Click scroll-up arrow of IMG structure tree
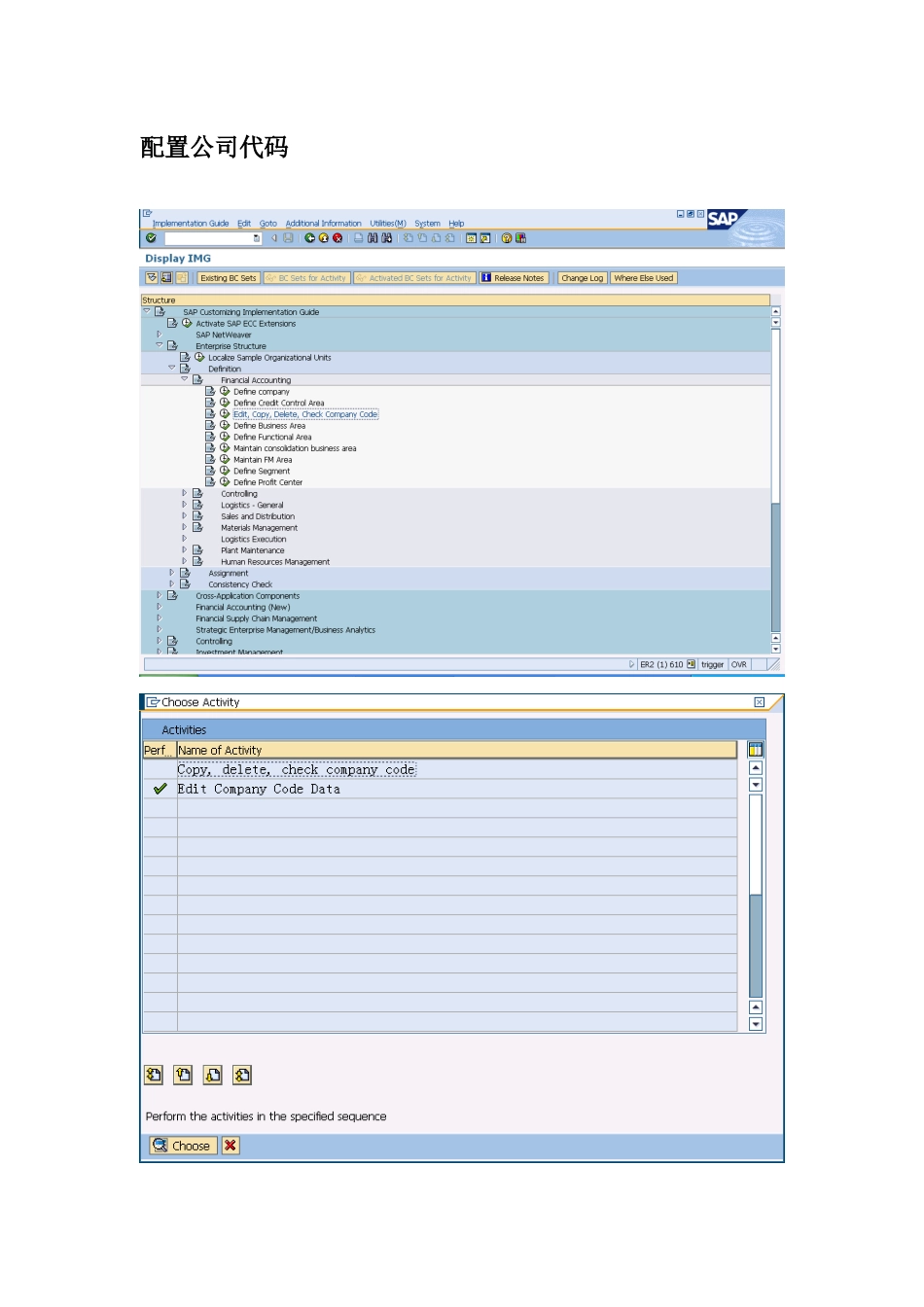Image resolution: width=924 pixels, height=1307 pixels. point(775,312)
